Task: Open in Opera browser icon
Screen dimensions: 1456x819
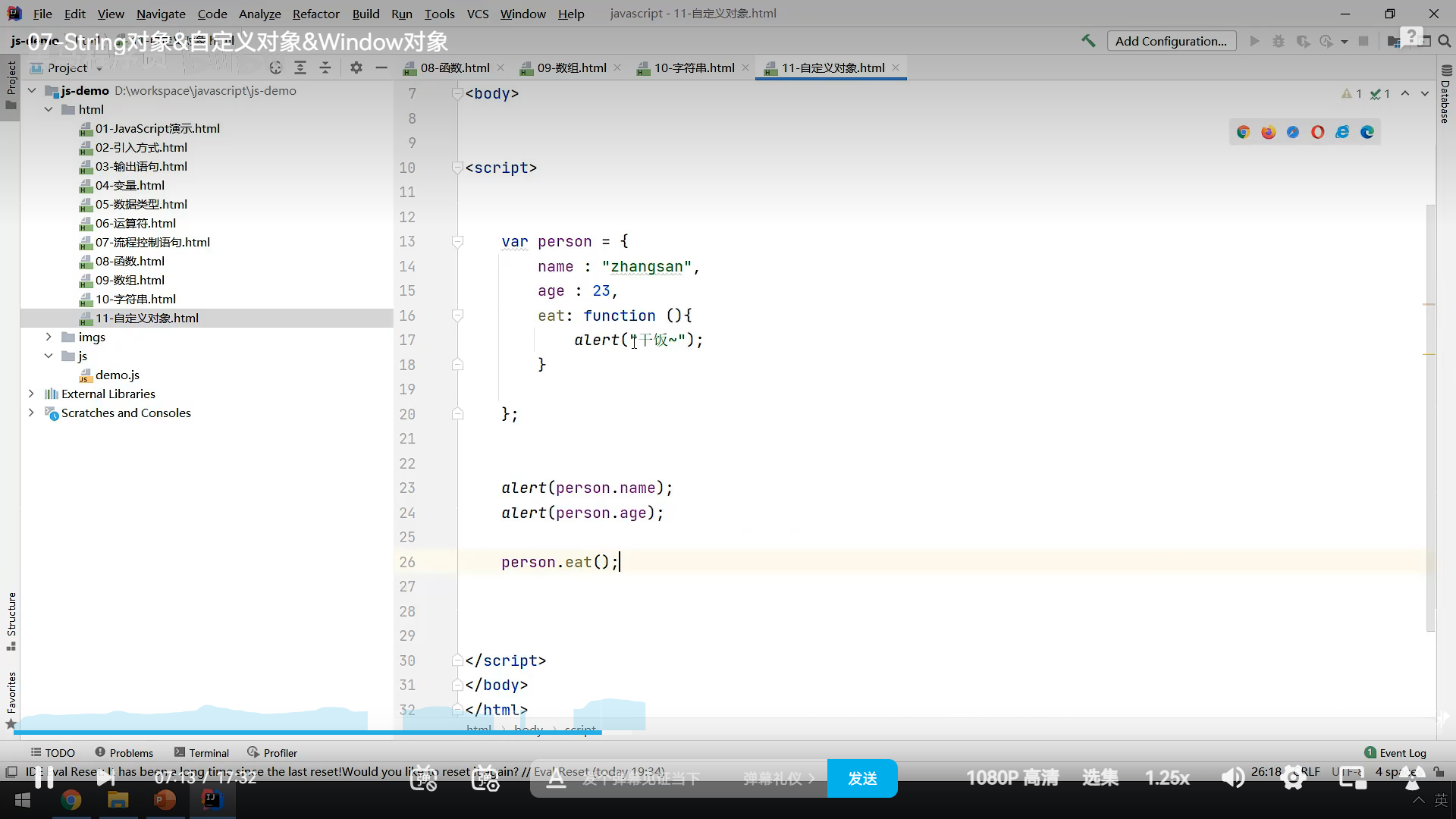Action: click(1317, 132)
